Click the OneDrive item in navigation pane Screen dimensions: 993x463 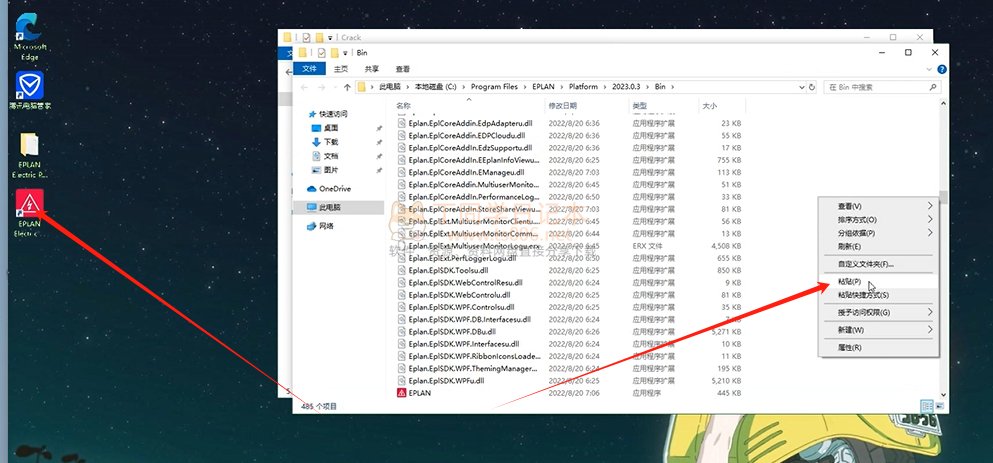tap(334, 188)
